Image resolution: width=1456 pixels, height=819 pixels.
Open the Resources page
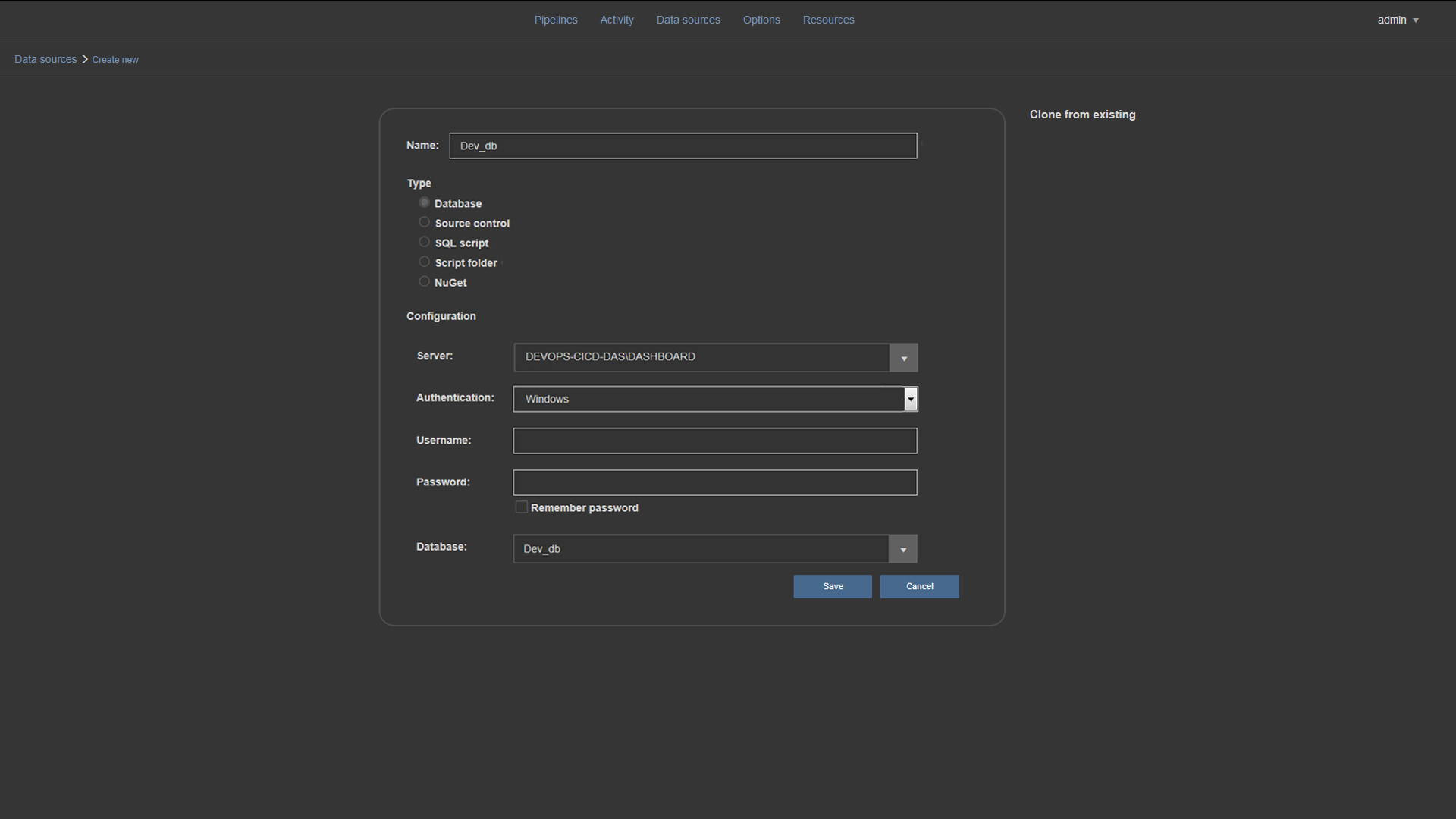828,20
